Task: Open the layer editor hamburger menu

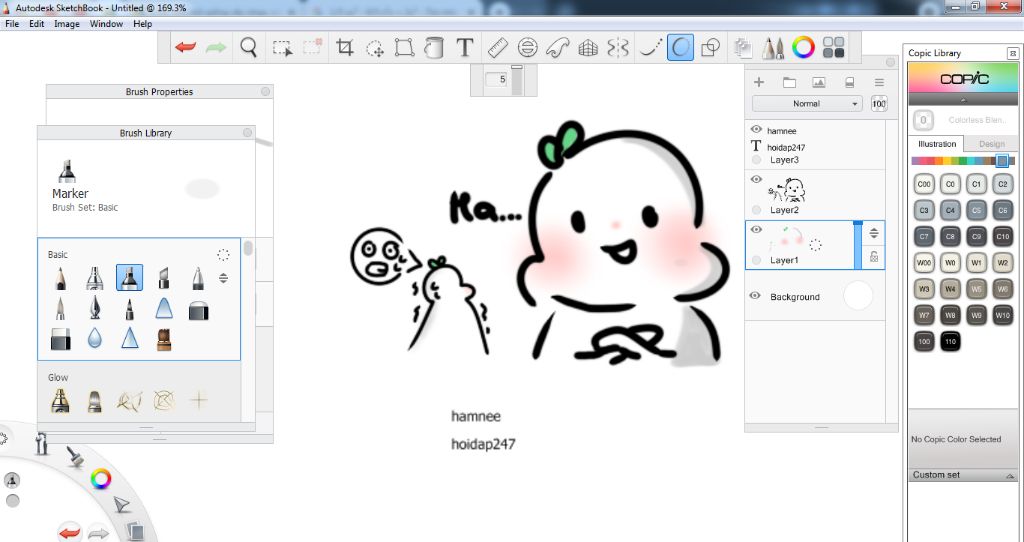Action: tap(879, 82)
